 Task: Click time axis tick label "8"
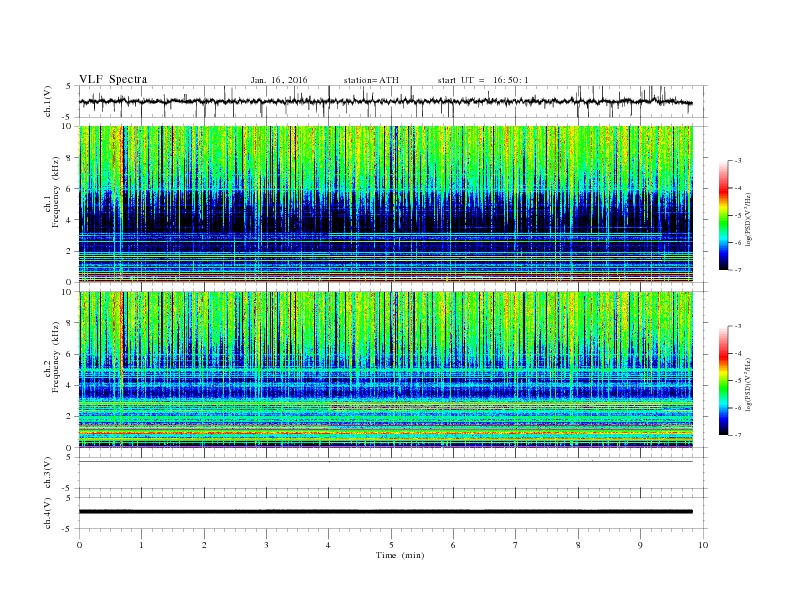(578, 545)
